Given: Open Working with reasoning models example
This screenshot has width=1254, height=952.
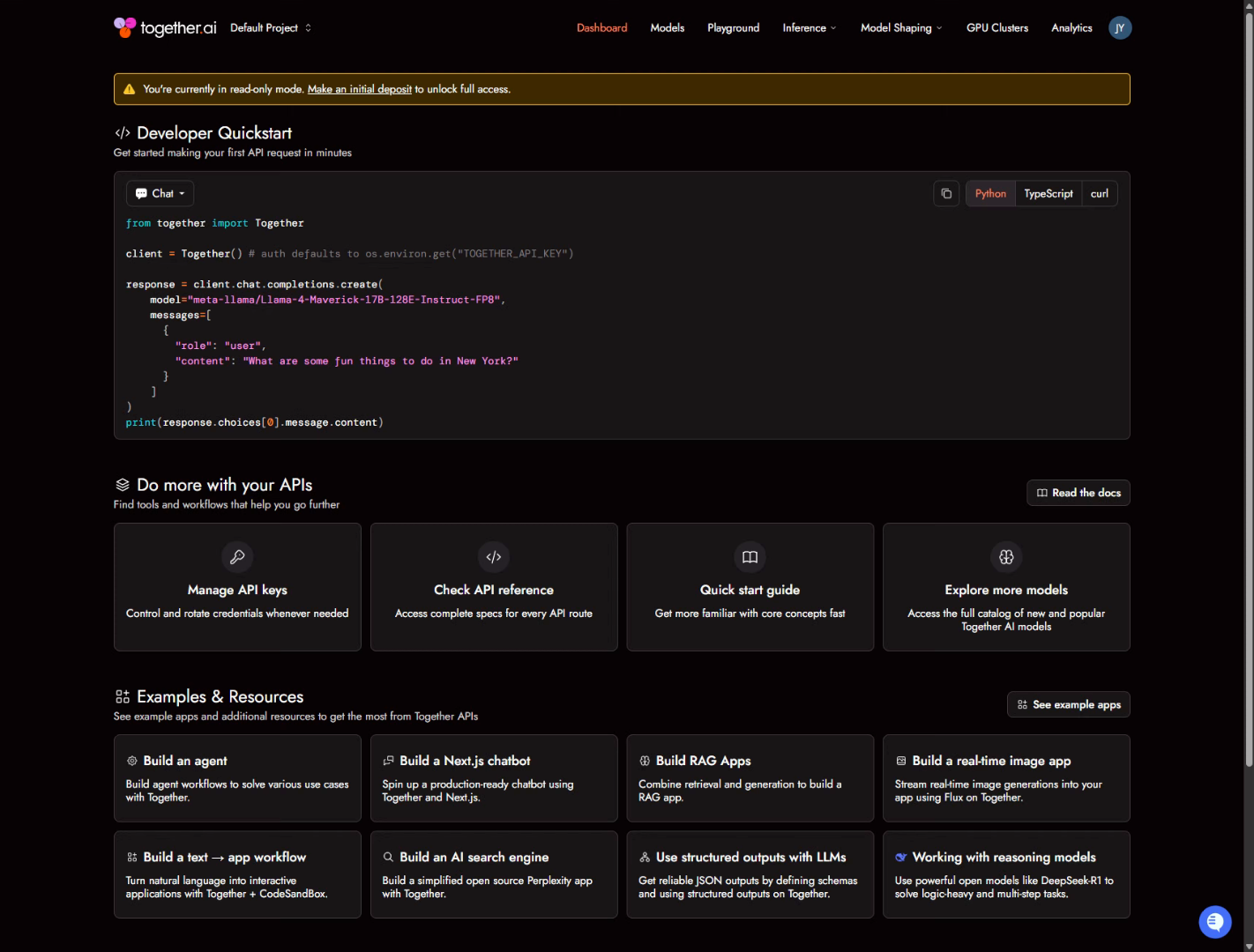Looking at the screenshot, I should (1006, 874).
